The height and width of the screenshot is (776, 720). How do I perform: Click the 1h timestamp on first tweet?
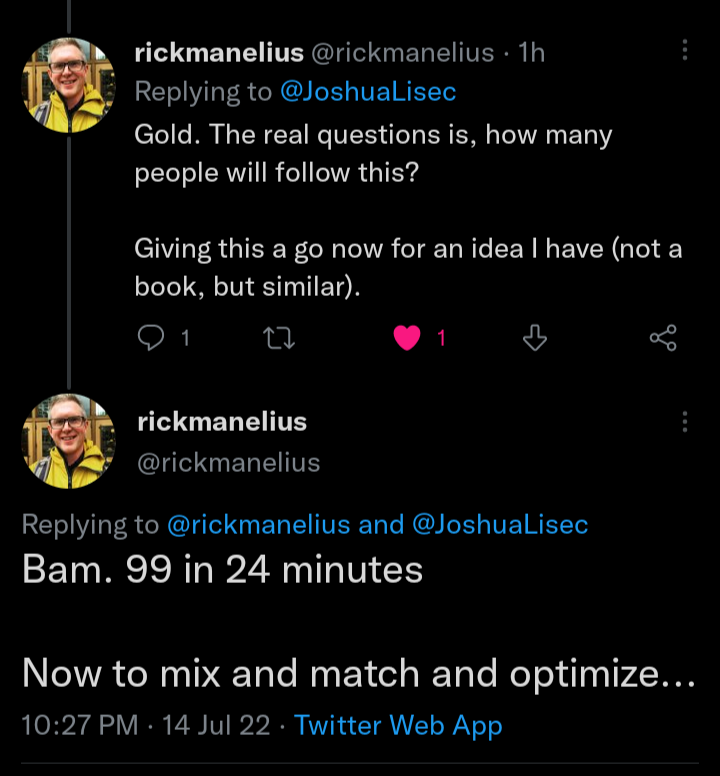click(531, 53)
